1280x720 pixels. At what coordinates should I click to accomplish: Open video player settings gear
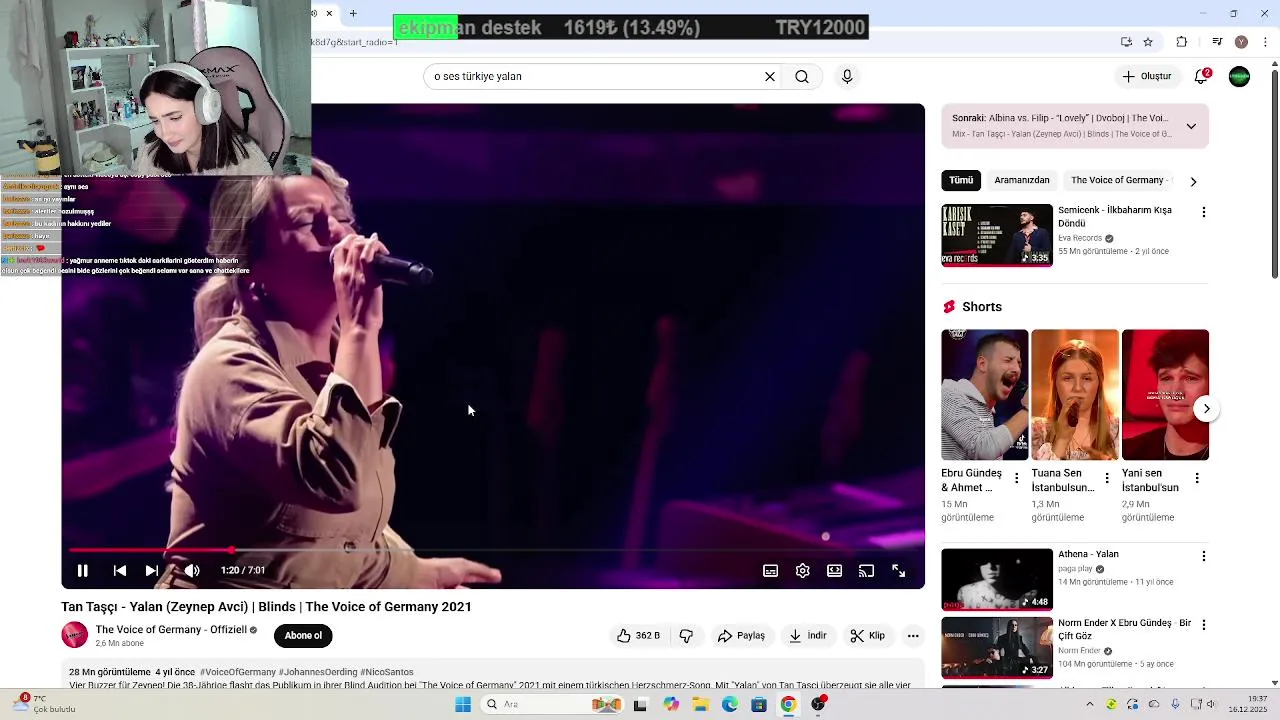802,570
